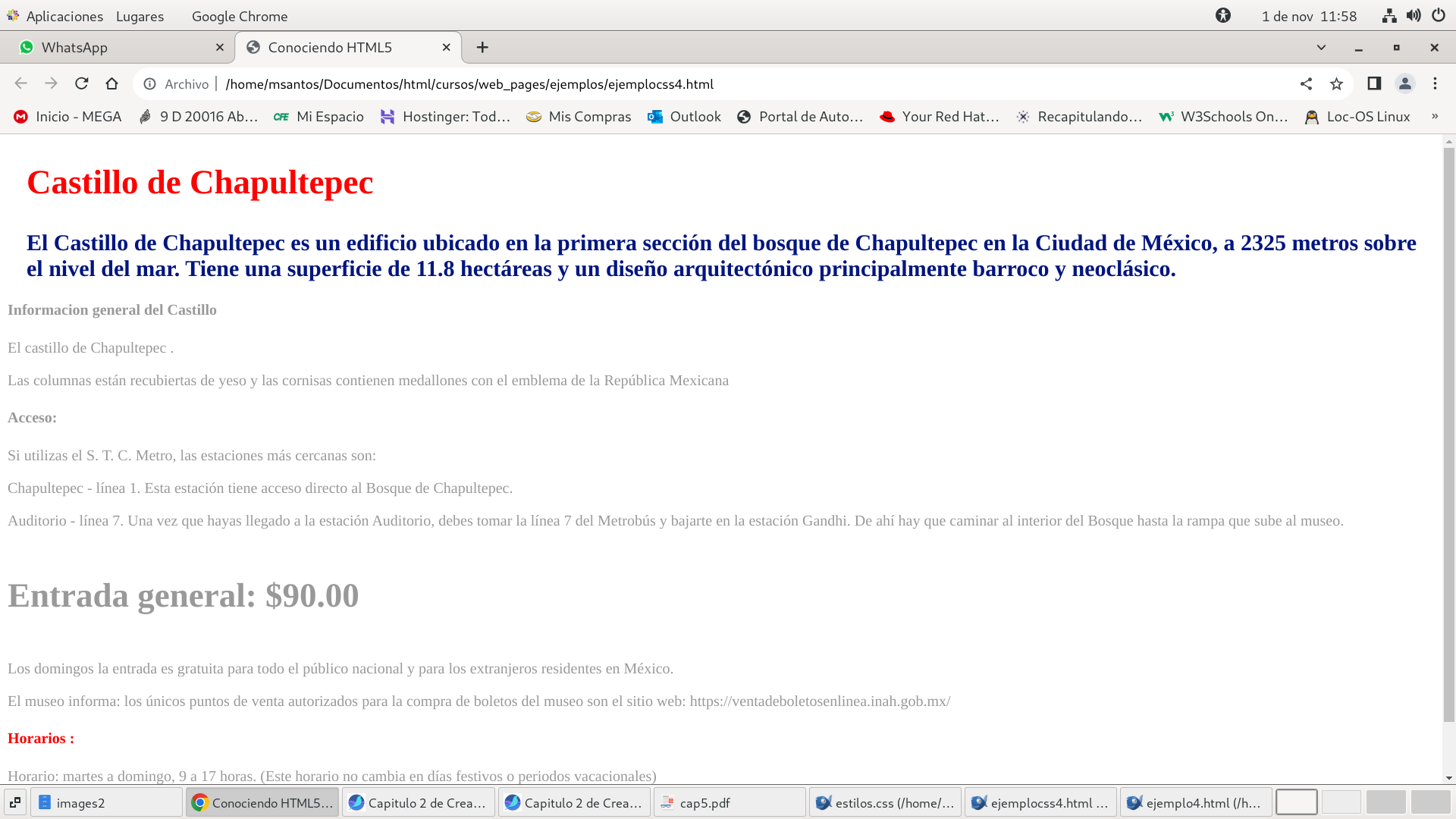Viewport: 1456px width, 819px height.
Task: Close the Conociendo HTML5 tab
Action: (x=447, y=47)
